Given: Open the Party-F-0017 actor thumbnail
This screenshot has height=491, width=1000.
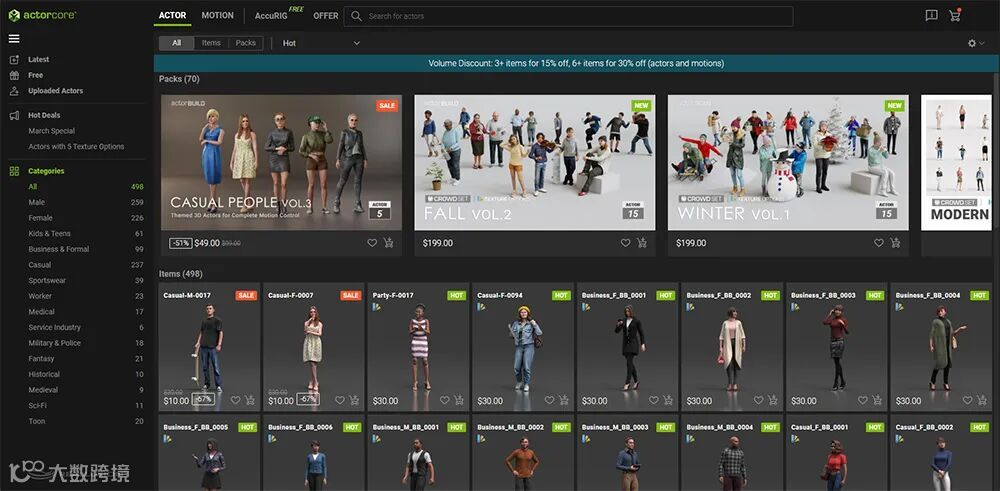Looking at the screenshot, I should (418, 348).
